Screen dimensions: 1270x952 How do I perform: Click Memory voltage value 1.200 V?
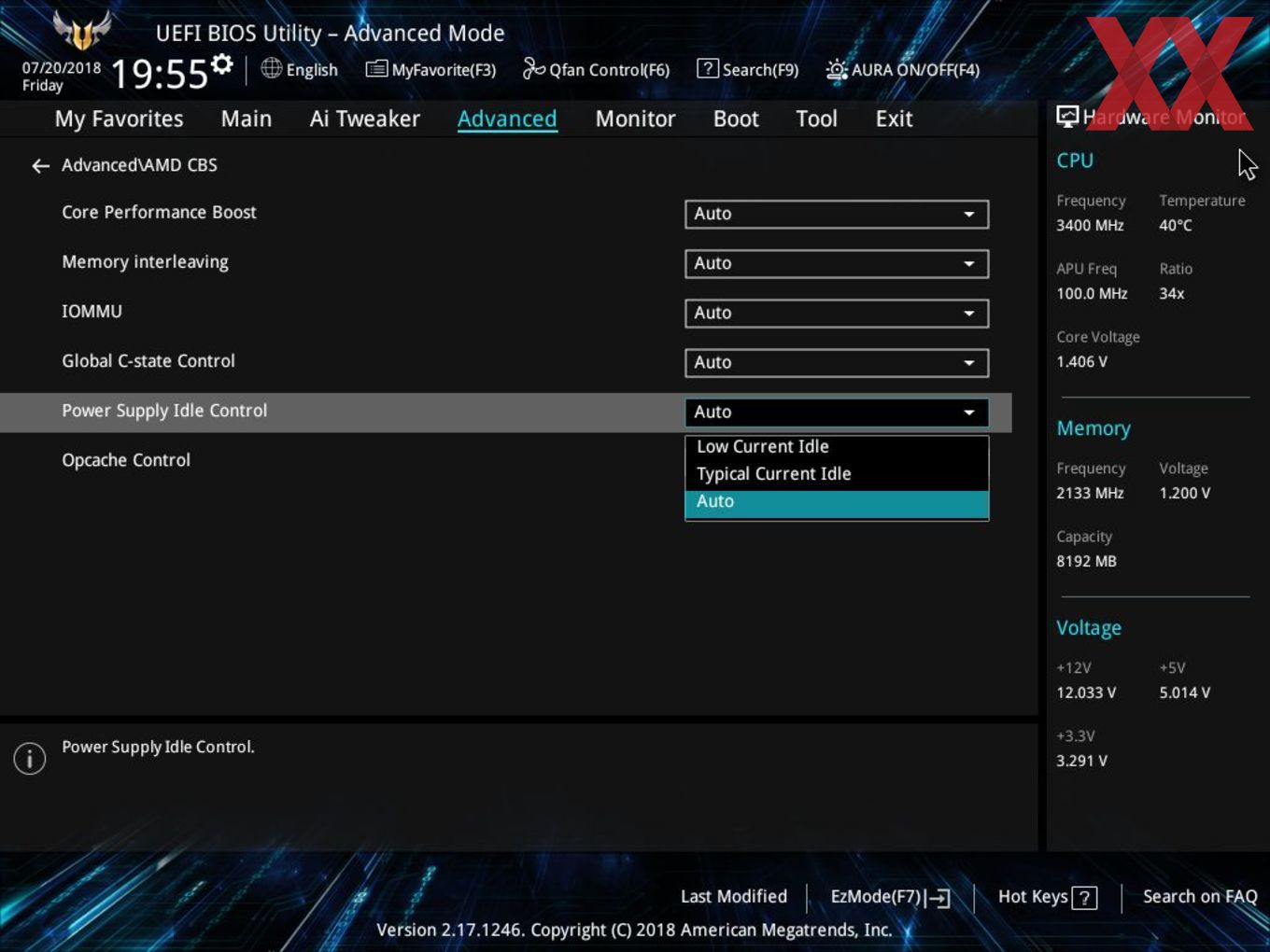pyautogui.click(x=1184, y=494)
